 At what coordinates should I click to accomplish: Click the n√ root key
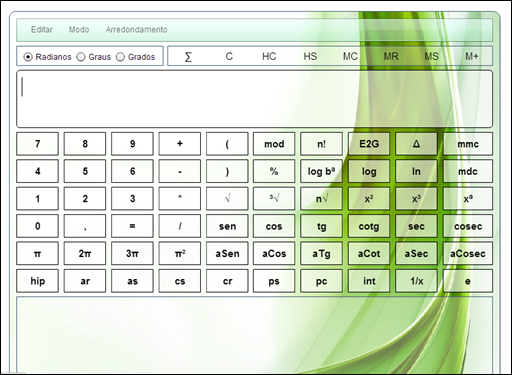[x=321, y=199]
